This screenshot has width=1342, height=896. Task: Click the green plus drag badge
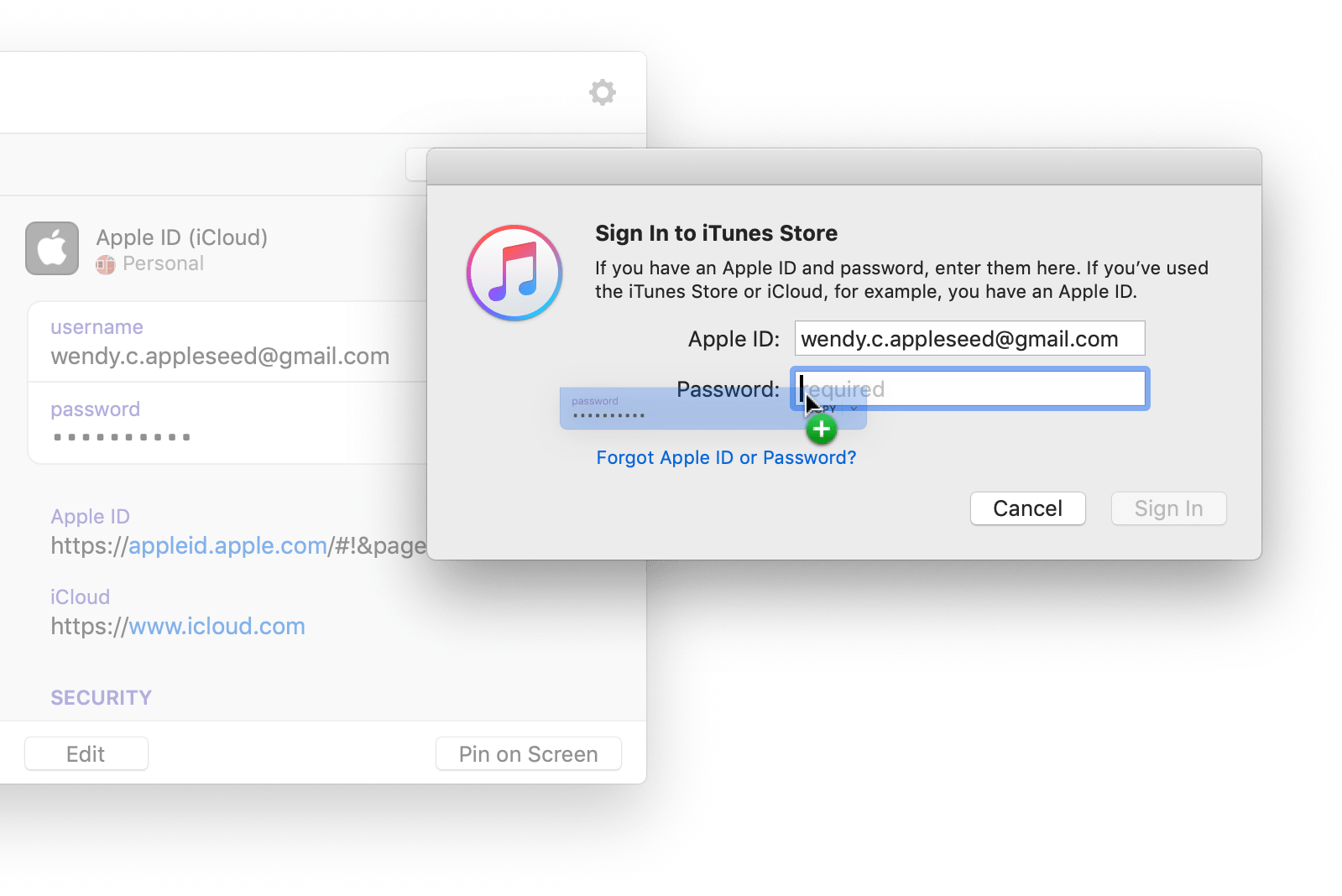(x=822, y=430)
